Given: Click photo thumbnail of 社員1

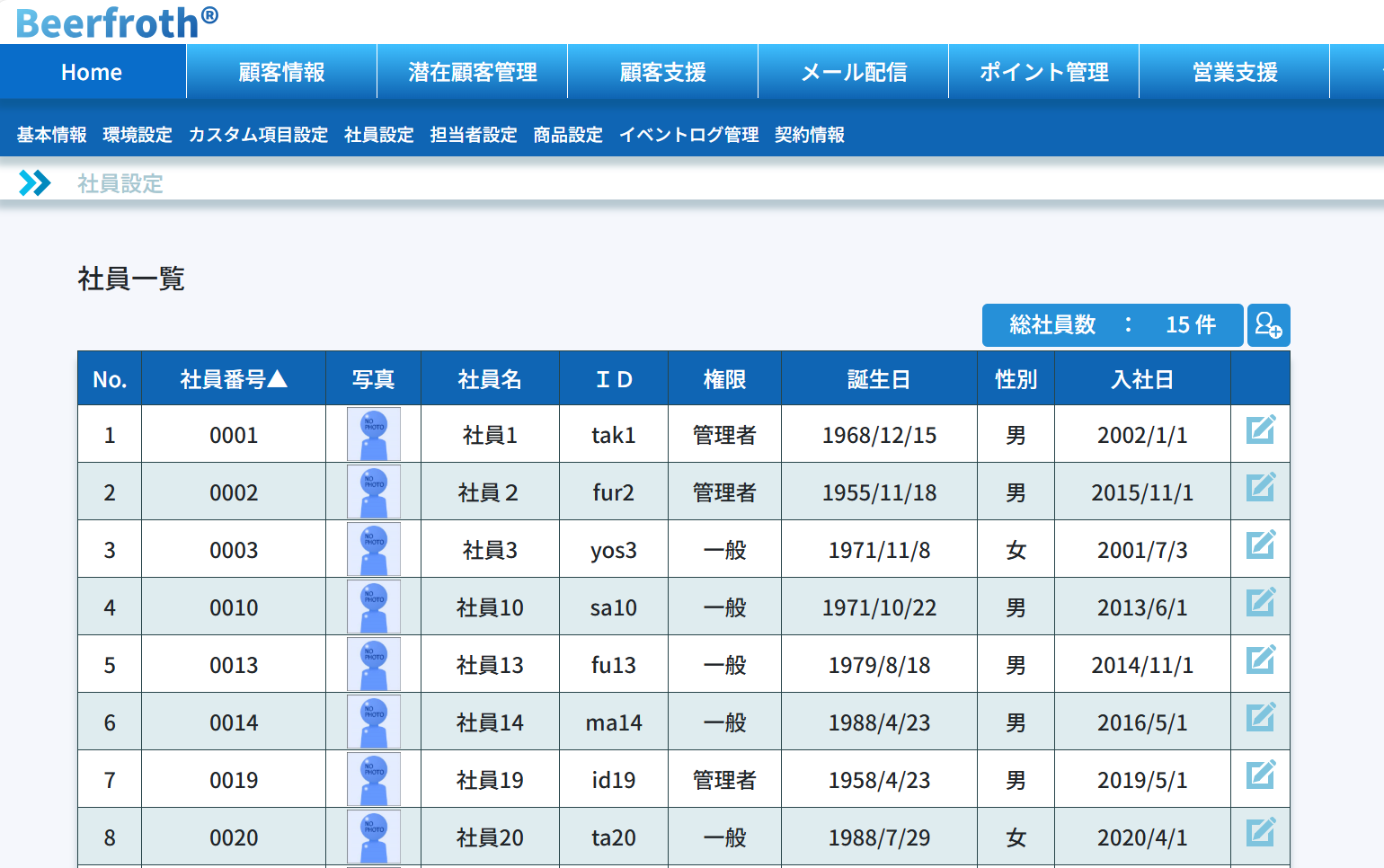Looking at the screenshot, I should pos(374,435).
